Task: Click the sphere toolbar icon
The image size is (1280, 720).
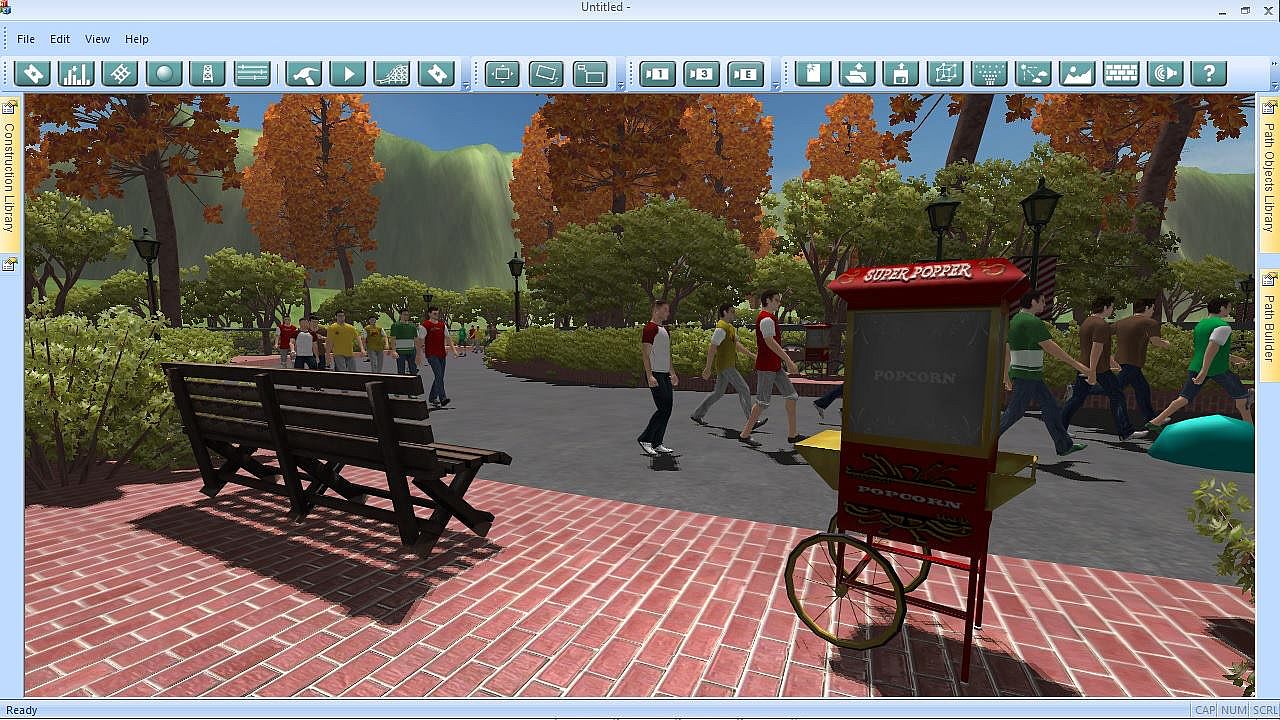Action: 164,73
